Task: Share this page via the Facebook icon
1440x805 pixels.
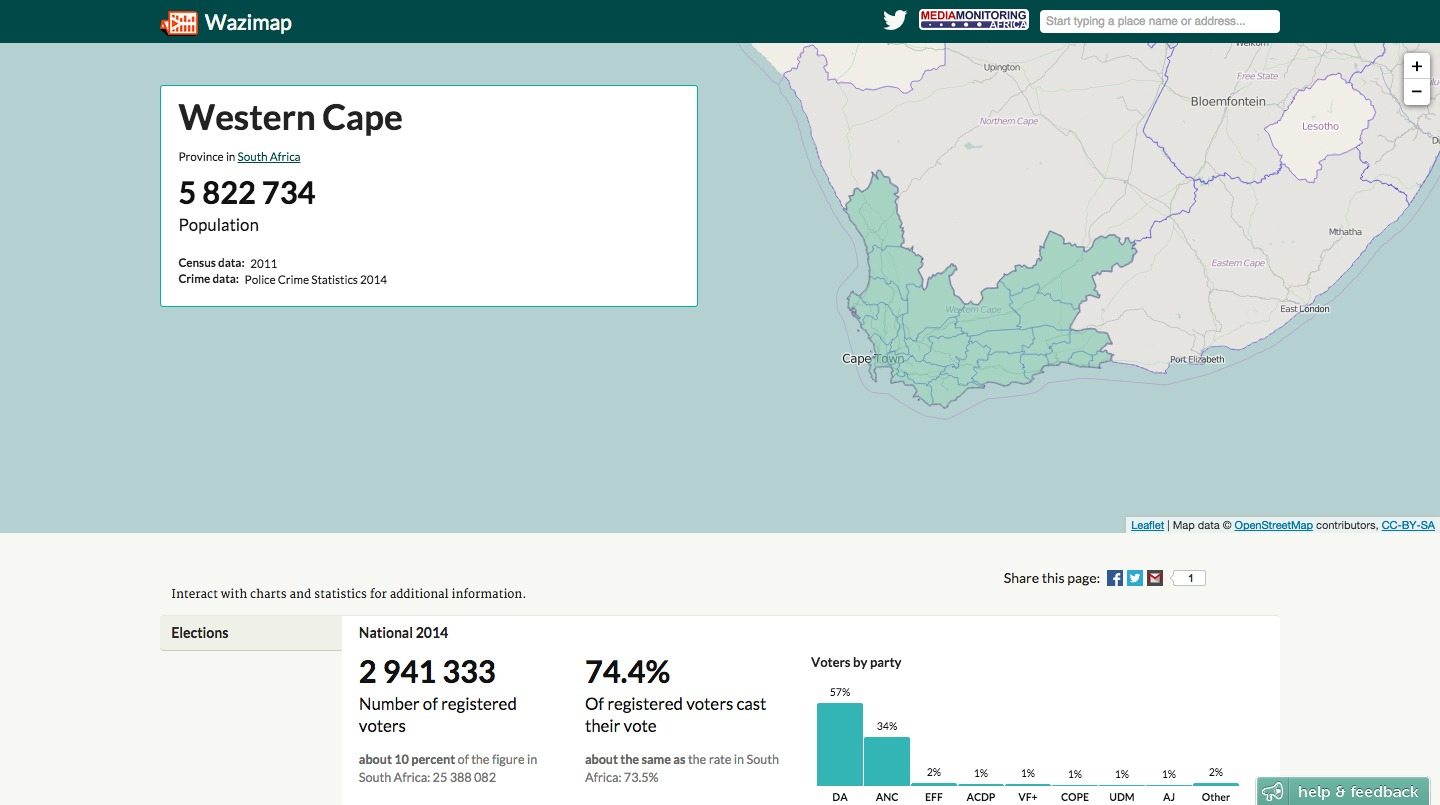Action: click(1114, 577)
